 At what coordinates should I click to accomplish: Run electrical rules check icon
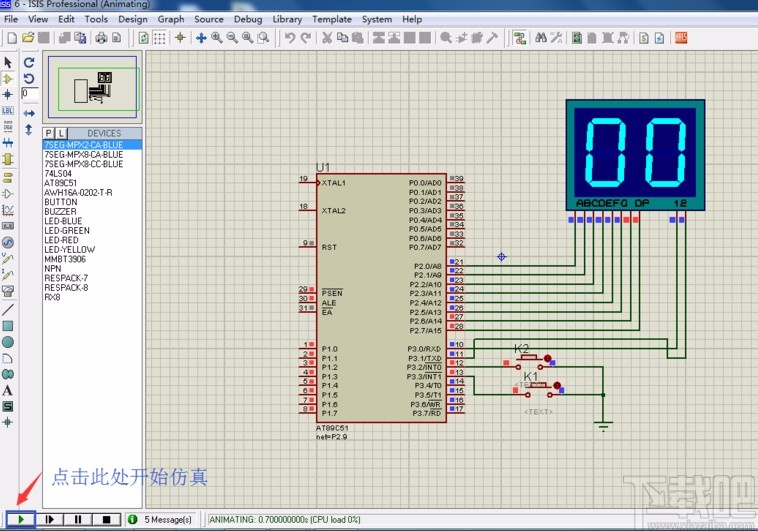pyautogui.click(x=659, y=38)
